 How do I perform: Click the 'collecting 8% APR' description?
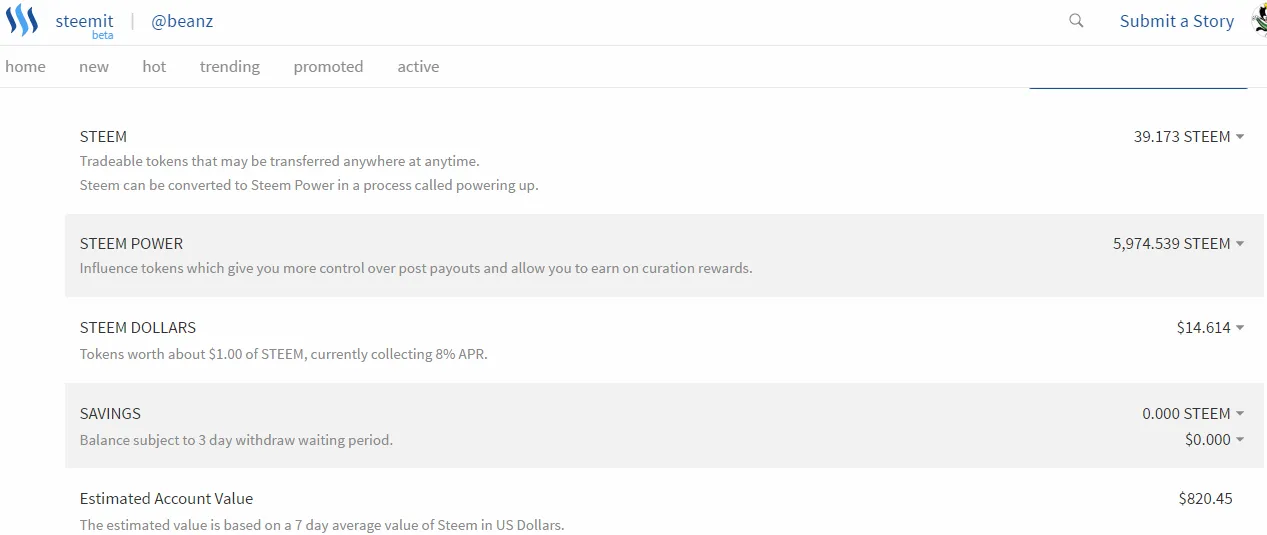point(284,354)
